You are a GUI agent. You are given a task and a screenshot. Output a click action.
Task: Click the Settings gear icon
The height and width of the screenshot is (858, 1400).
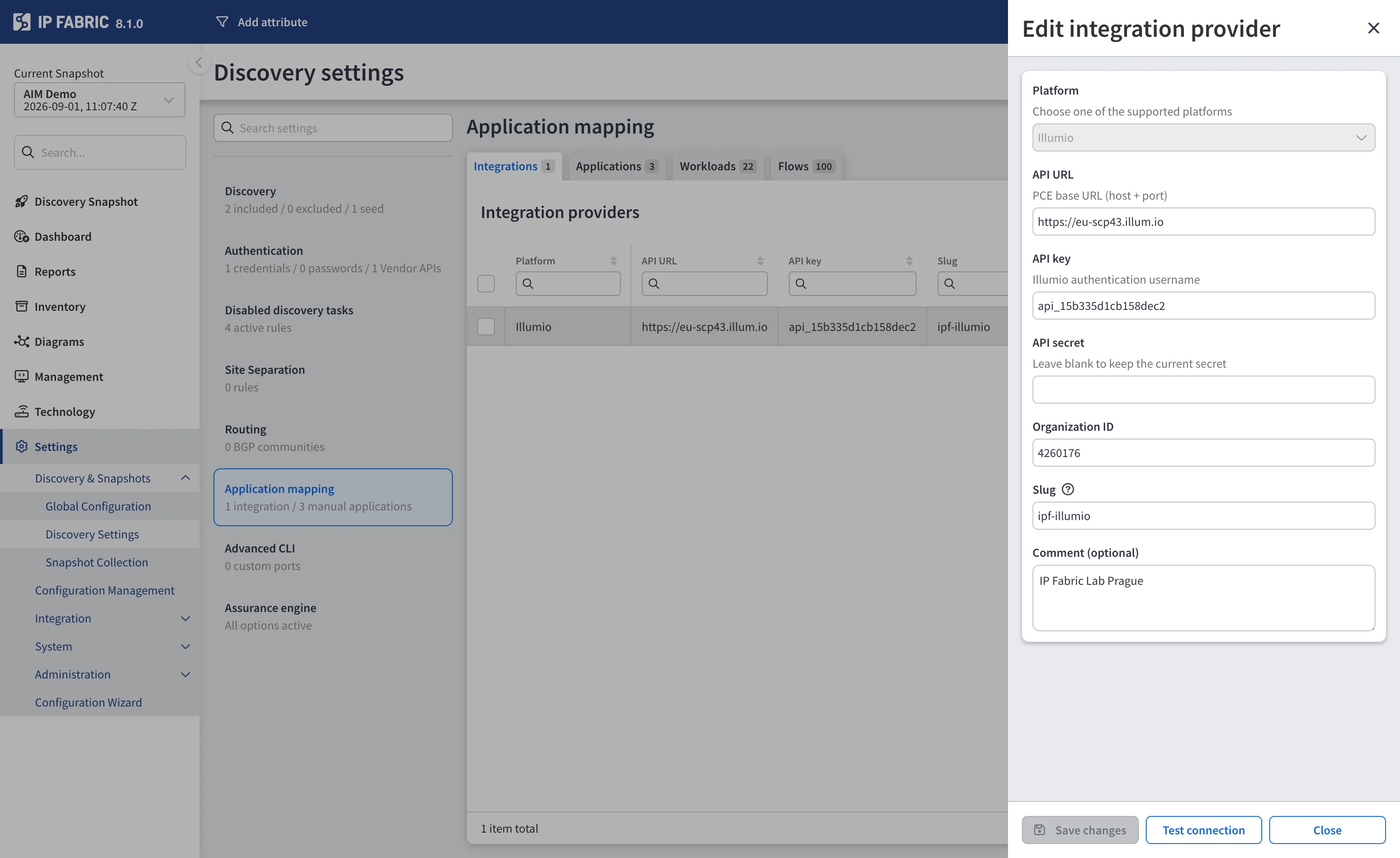click(21, 447)
